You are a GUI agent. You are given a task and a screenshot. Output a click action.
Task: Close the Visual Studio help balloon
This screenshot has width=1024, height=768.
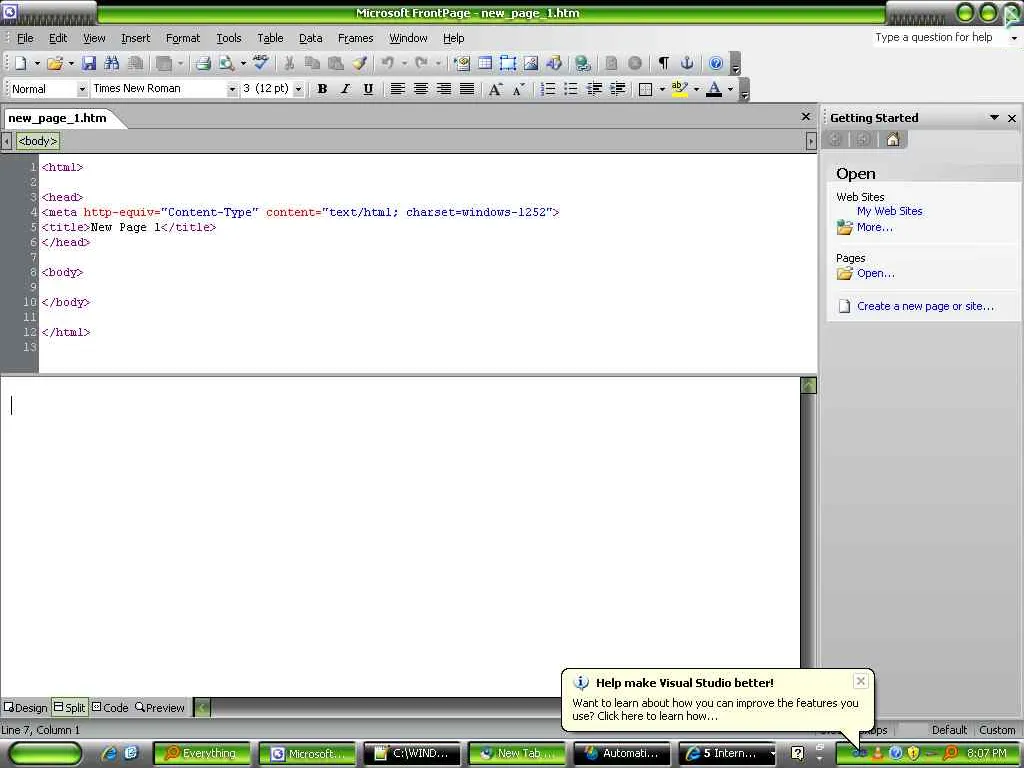pos(861,681)
